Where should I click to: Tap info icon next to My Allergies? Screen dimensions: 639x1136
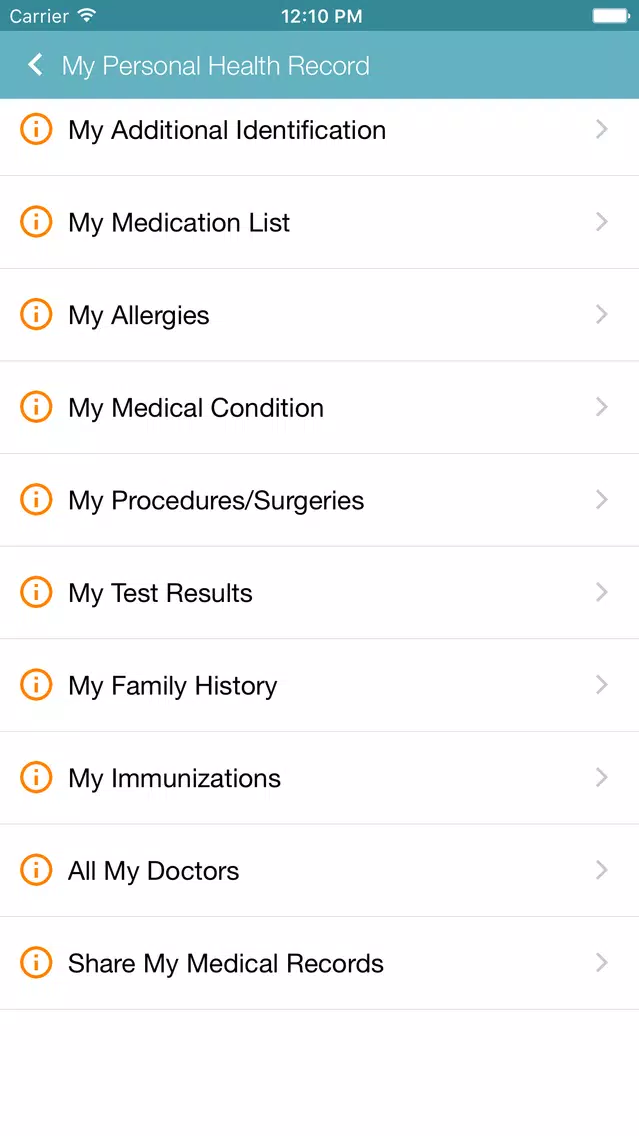pos(36,314)
